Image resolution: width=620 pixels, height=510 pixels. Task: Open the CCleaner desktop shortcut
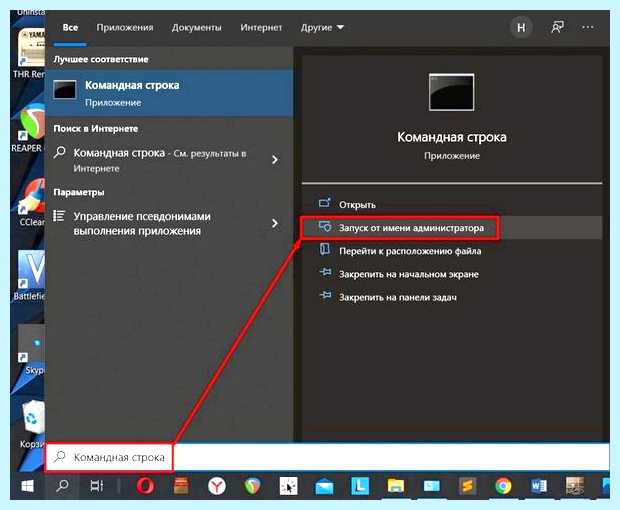(x=32, y=204)
